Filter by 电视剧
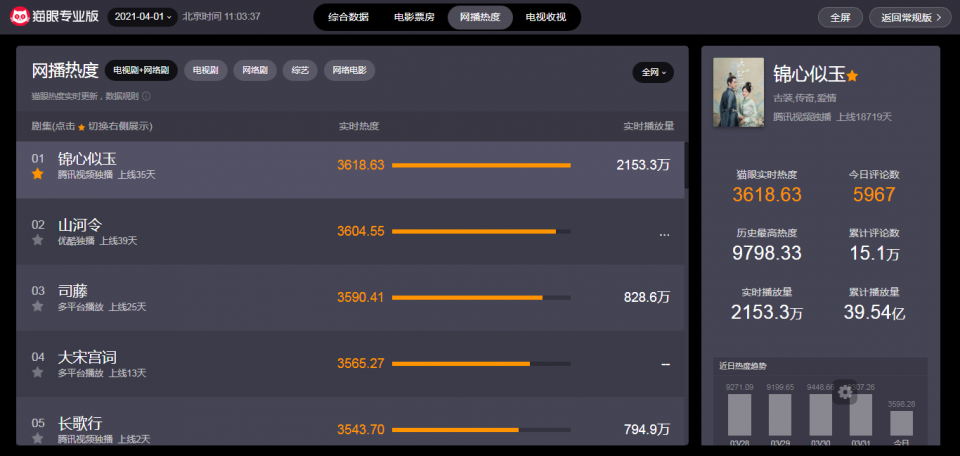The height and width of the screenshot is (456, 960). click(x=206, y=70)
